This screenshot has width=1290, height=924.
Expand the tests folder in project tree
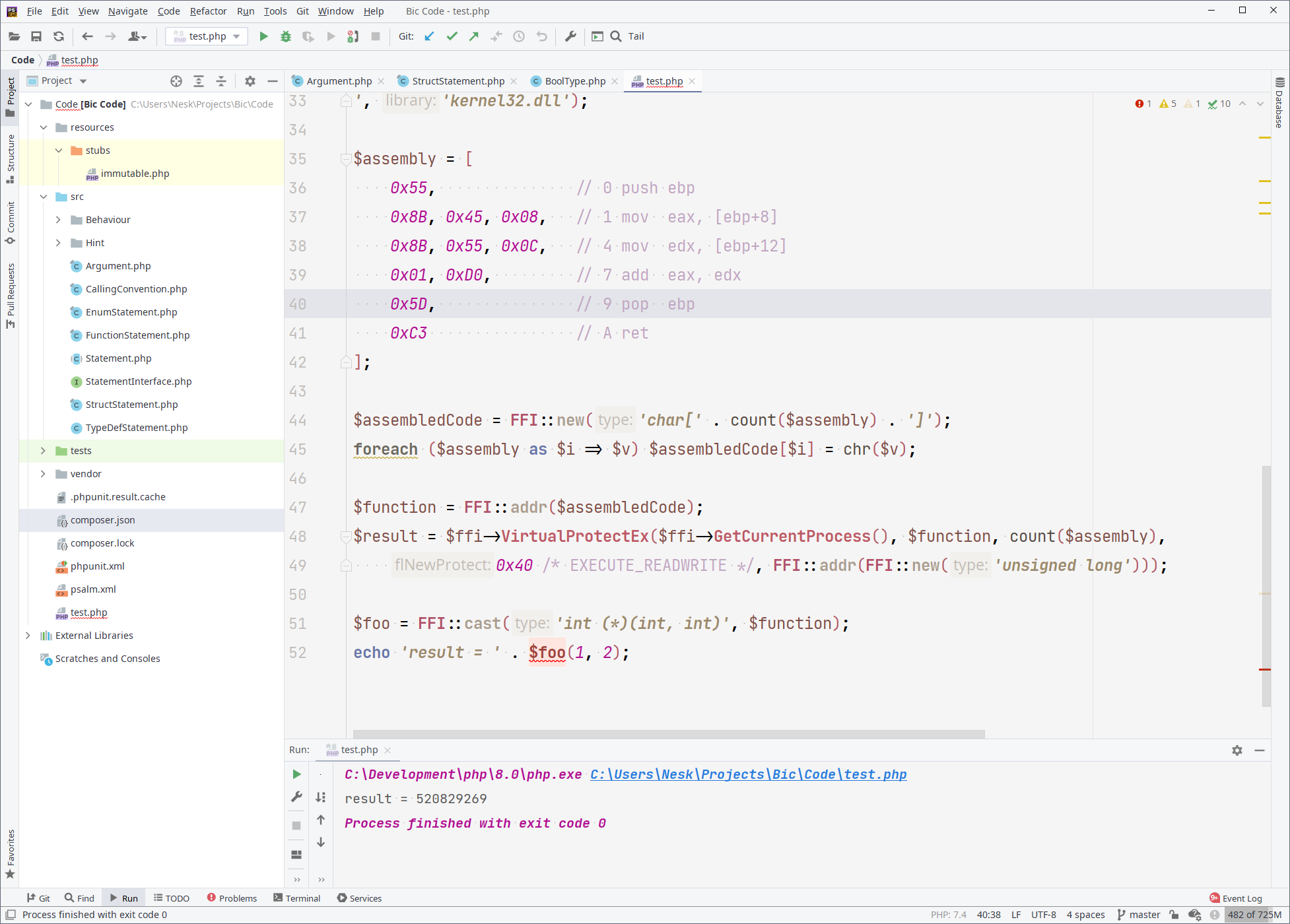43,451
